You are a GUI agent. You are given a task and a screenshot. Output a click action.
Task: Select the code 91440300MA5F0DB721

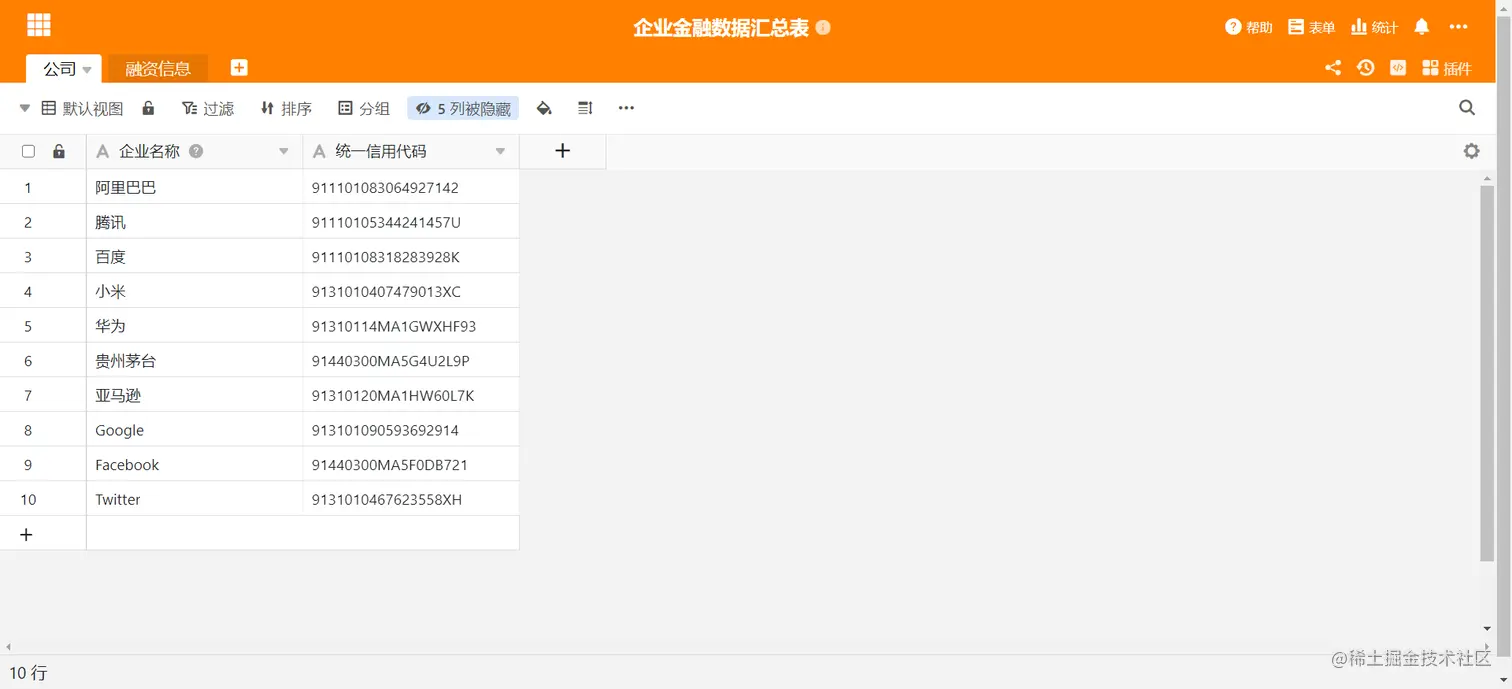(411, 464)
